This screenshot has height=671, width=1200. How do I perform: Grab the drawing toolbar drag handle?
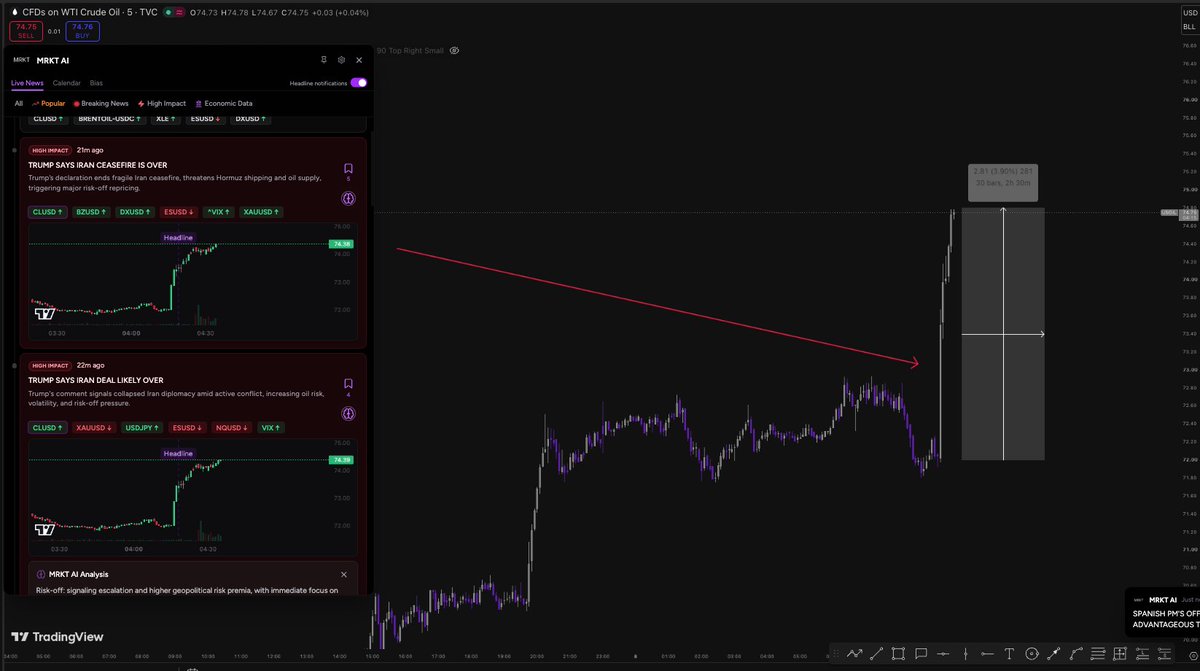(836, 654)
